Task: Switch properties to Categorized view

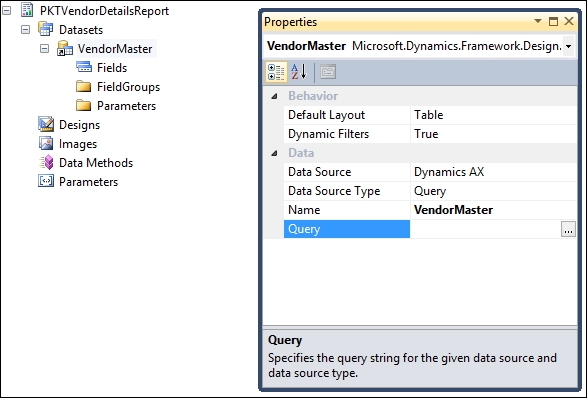Action: [276, 72]
